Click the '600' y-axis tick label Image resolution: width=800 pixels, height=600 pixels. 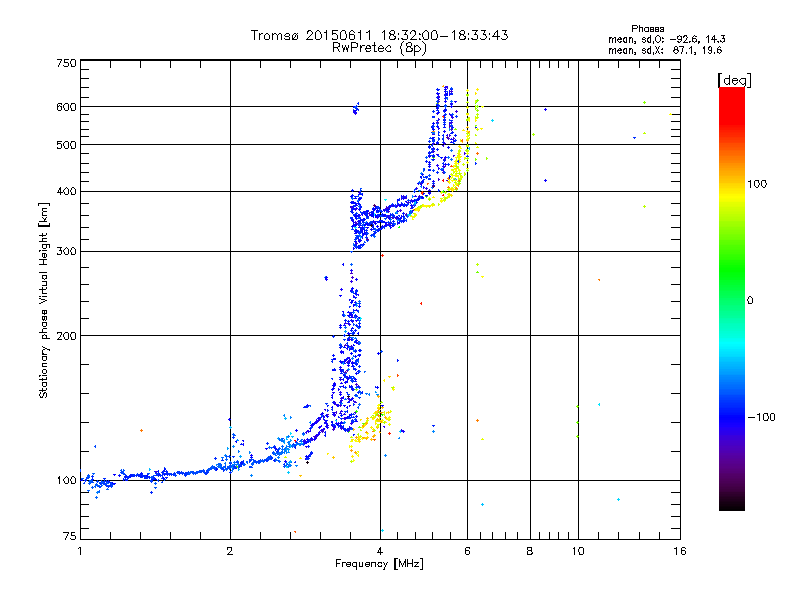(x=66, y=107)
